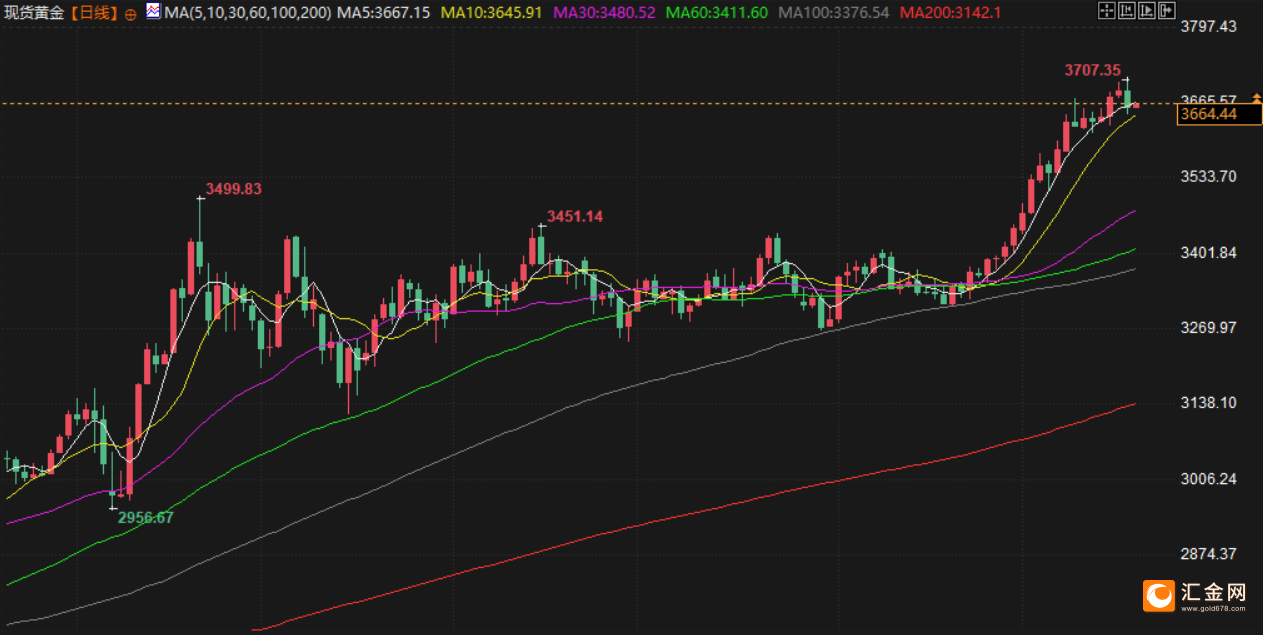Click the scroll-to-latest arrow icon
1263x635 pixels.
[x=1167, y=11]
